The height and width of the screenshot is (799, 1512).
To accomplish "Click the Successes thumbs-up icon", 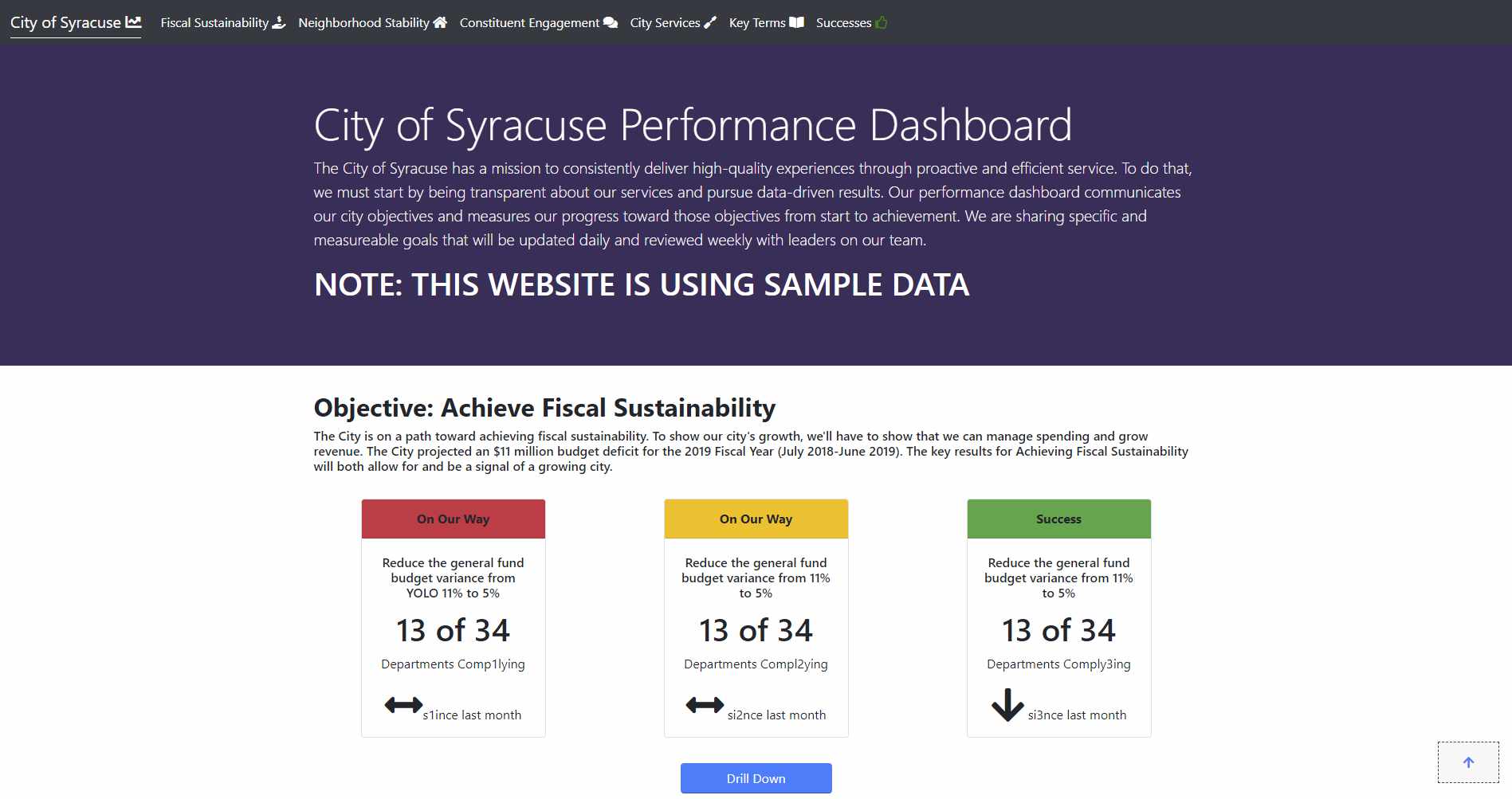I will click(882, 22).
